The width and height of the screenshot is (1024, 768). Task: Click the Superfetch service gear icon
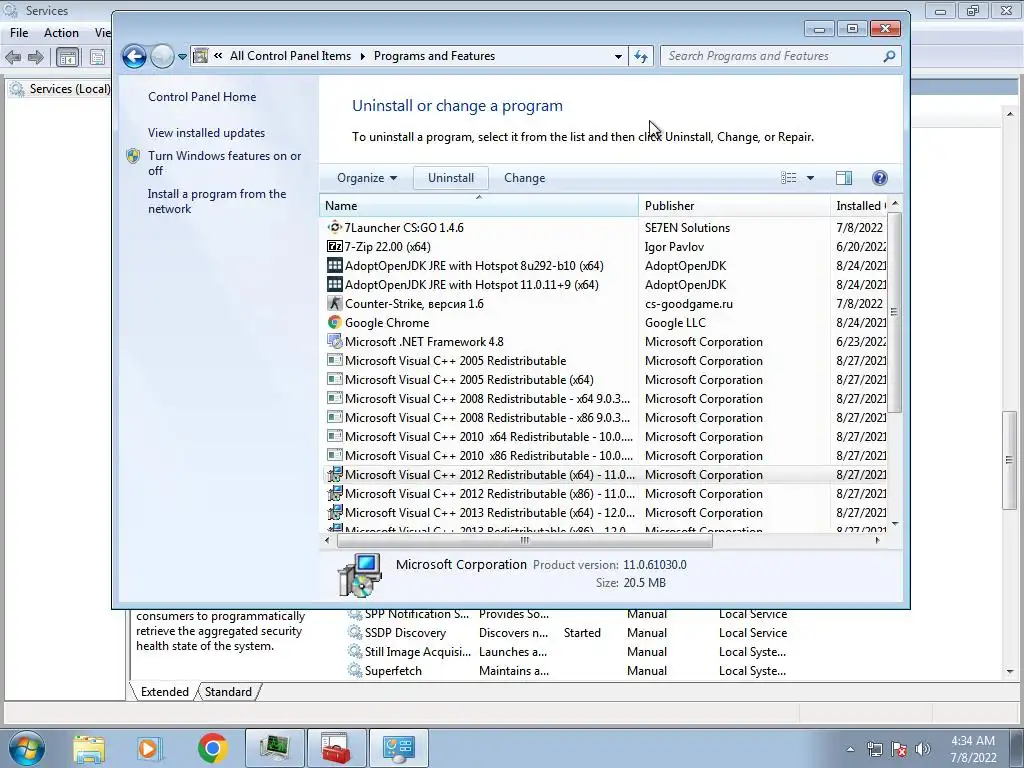(355, 670)
